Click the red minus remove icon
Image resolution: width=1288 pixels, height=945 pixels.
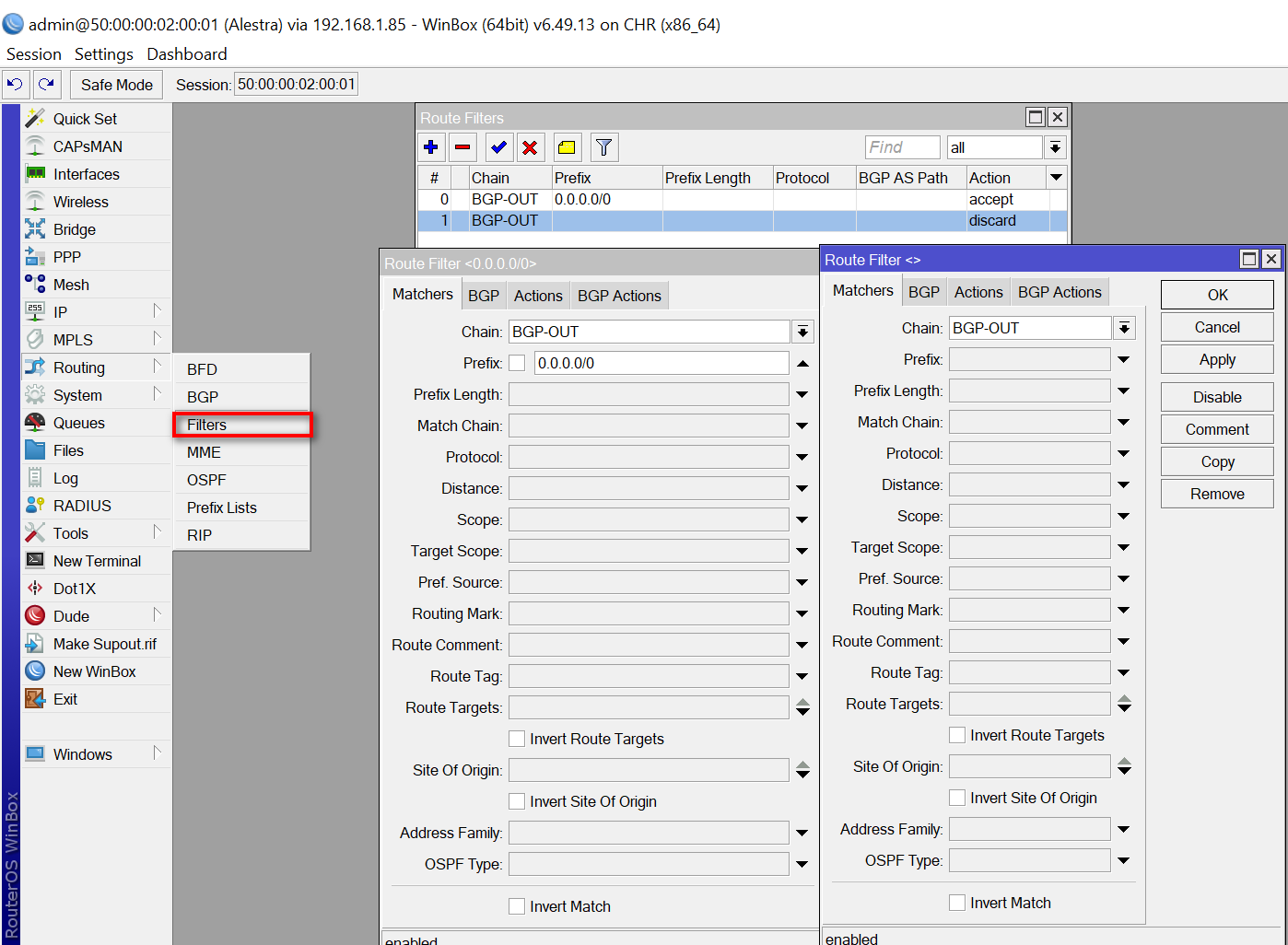[x=463, y=147]
